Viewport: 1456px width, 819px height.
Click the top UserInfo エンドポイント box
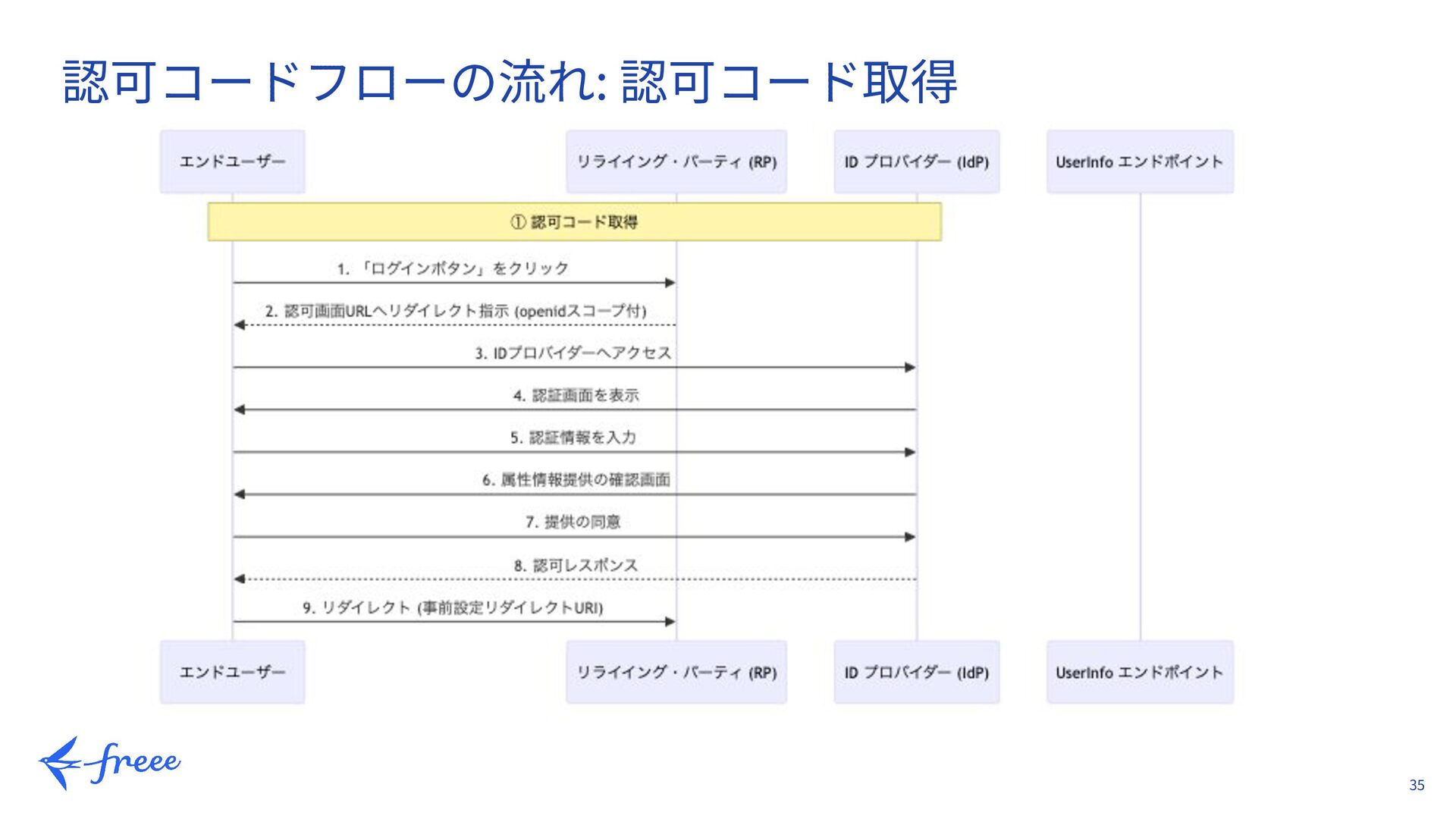[x=1139, y=162]
